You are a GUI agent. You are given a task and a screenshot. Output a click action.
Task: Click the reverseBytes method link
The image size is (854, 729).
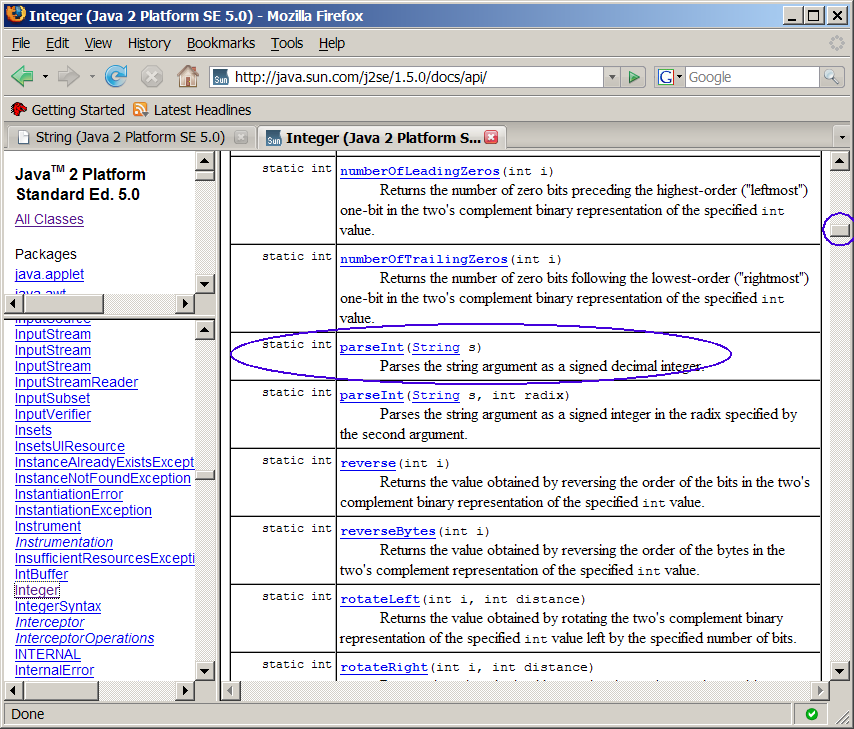388,532
